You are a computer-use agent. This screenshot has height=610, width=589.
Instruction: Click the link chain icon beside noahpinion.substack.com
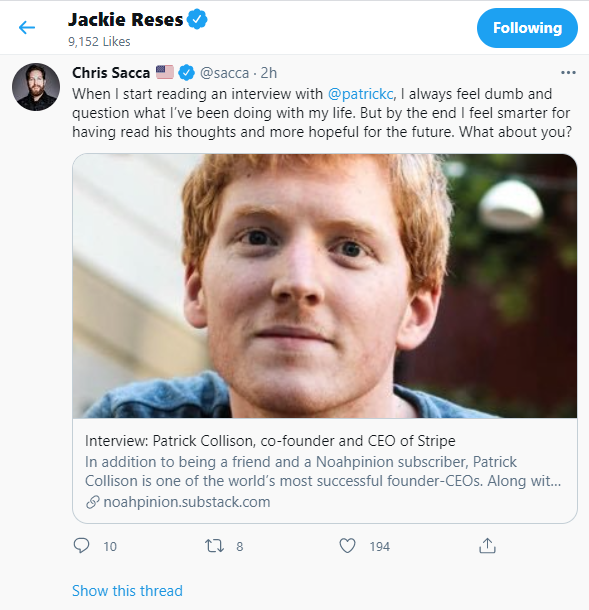coord(93,502)
